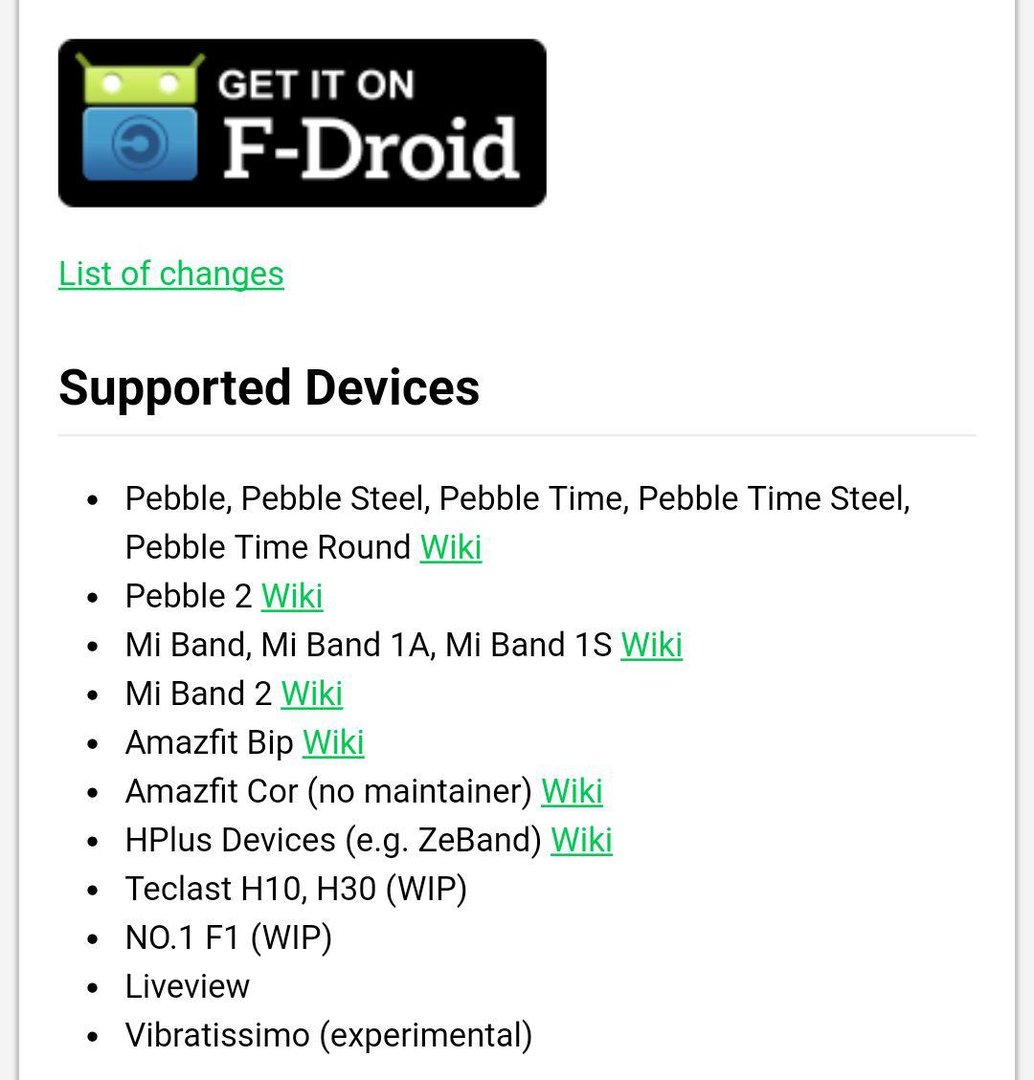Open Wiki link for Mi Band 1S
Image resolution: width=1034 pixels, height=1080 pixels.
652,645
